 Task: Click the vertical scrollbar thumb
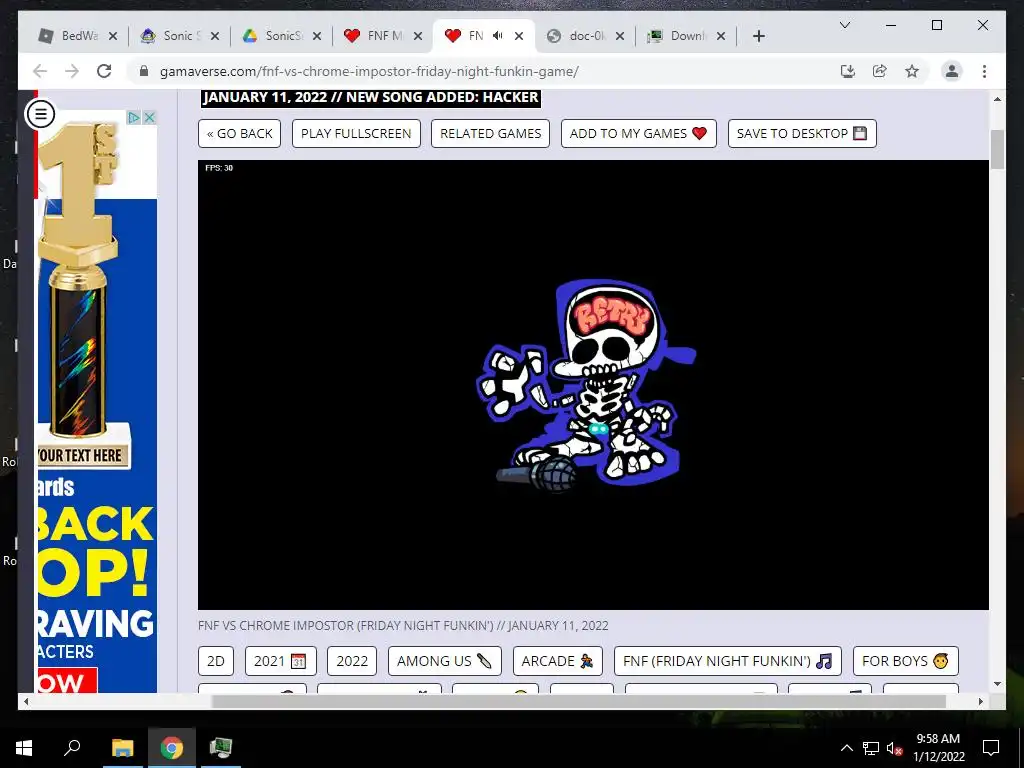[997, 149]
